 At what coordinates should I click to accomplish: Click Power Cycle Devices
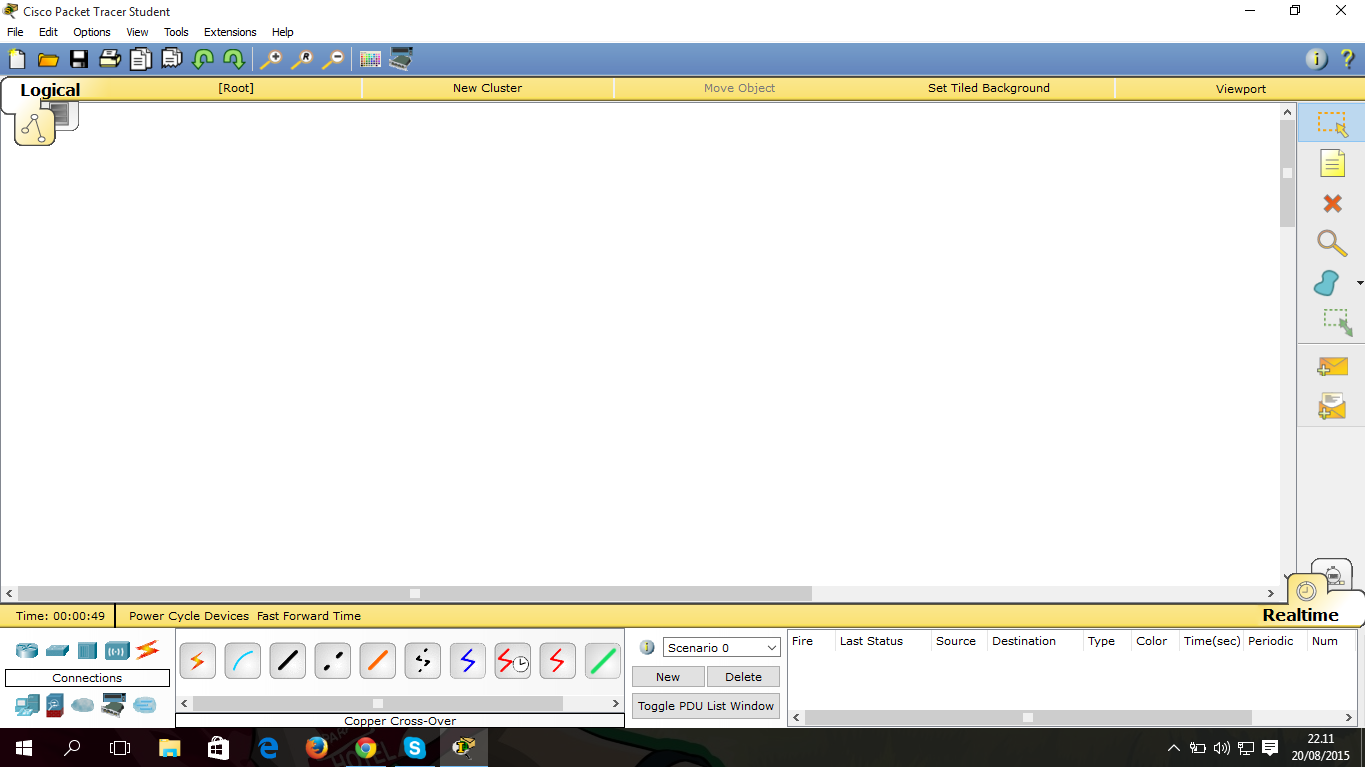tap(189, 616)
